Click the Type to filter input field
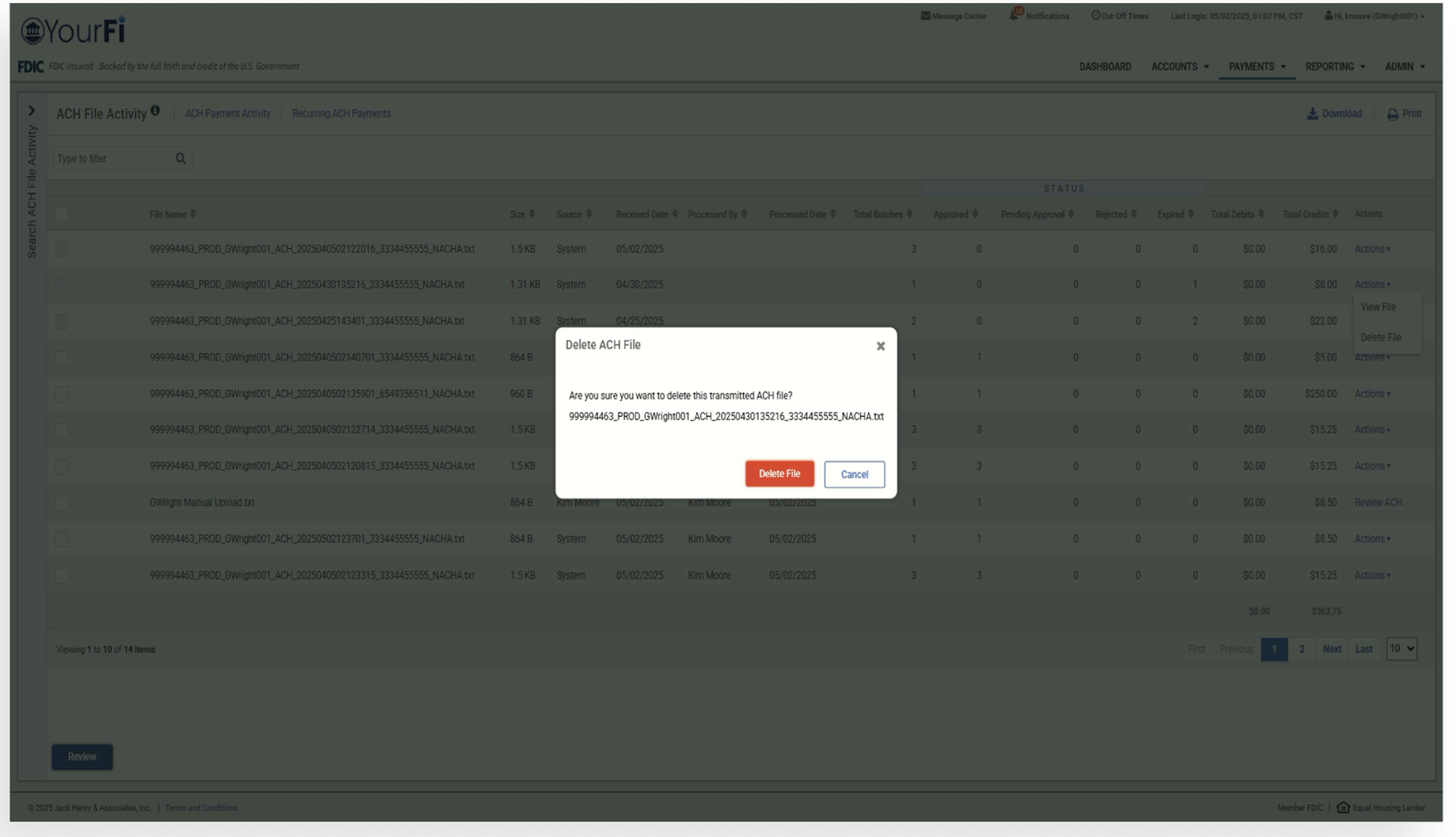The width and height of the screenshot is (1456, 837). tap(113, 159)
